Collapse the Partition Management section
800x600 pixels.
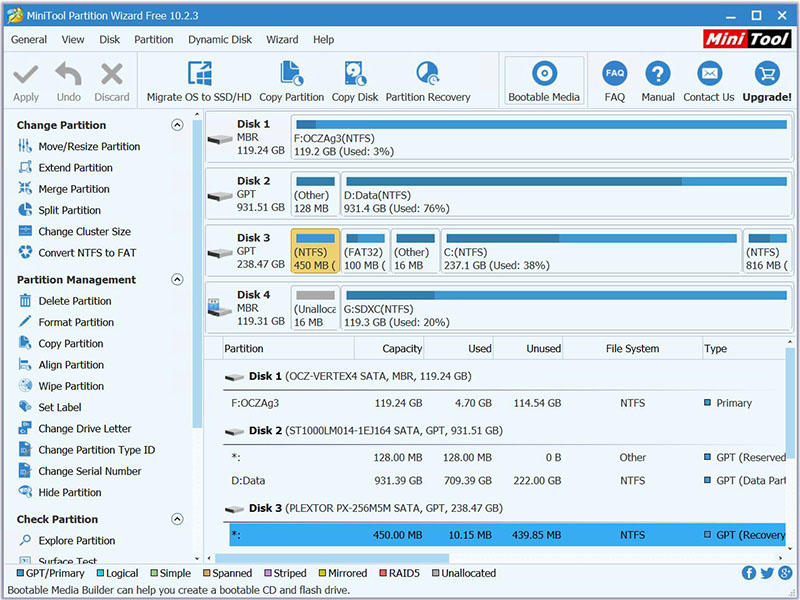tap(177, 280)
